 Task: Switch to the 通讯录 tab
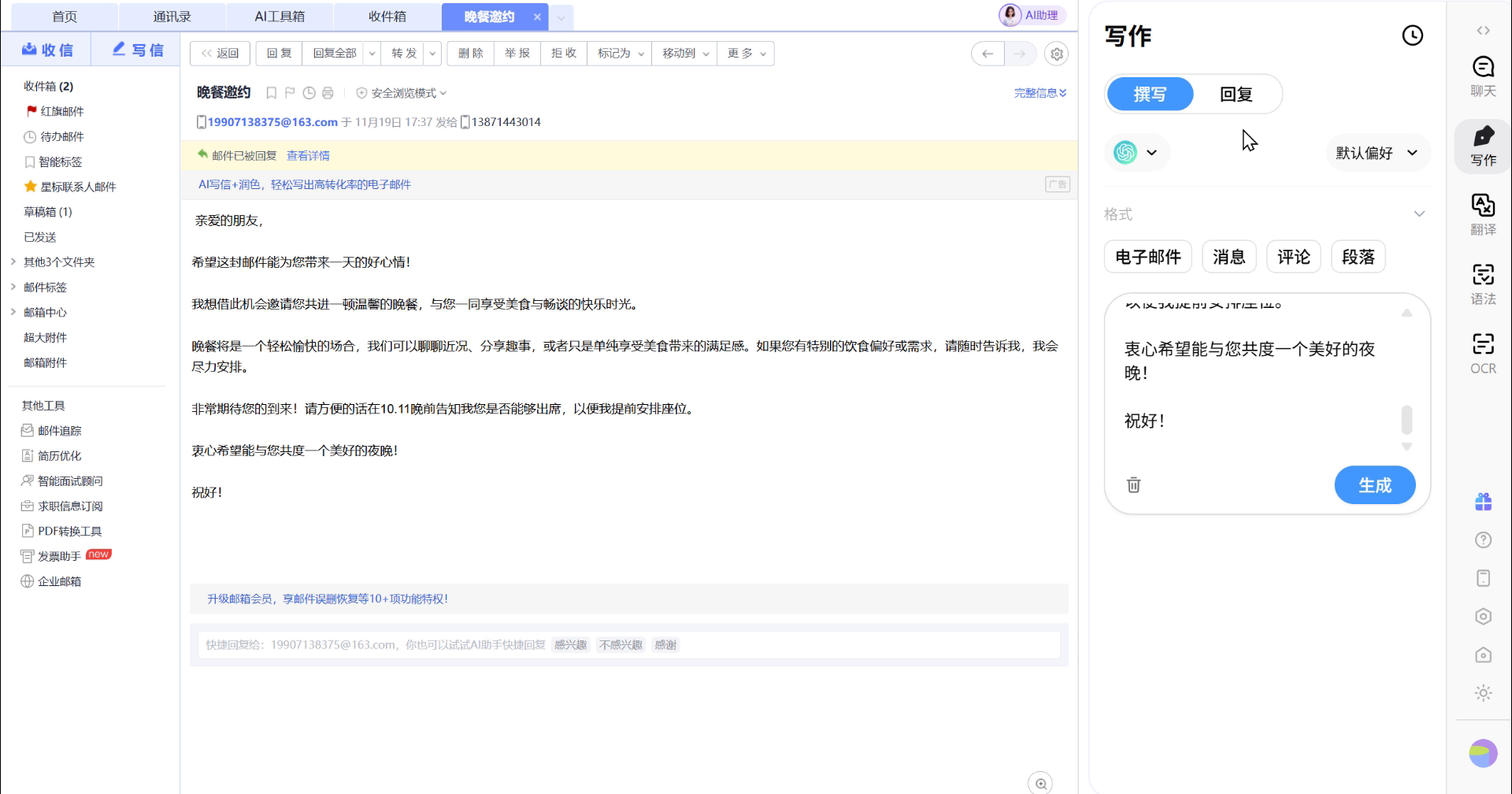[172, 17]
